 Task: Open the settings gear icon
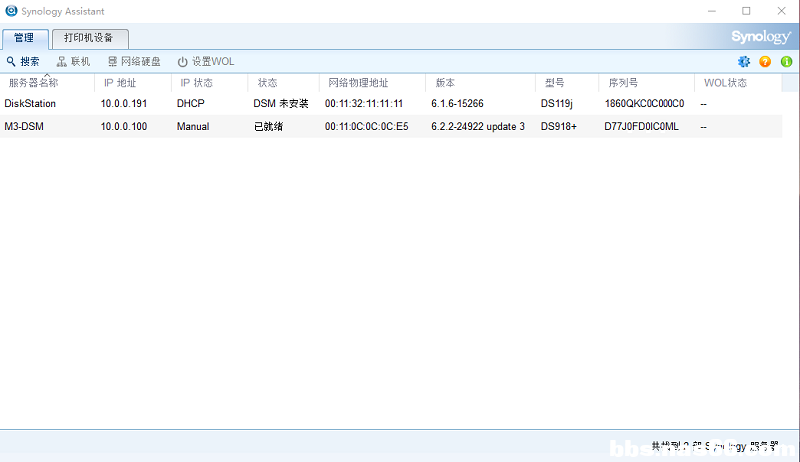click(x=744, y=62)
